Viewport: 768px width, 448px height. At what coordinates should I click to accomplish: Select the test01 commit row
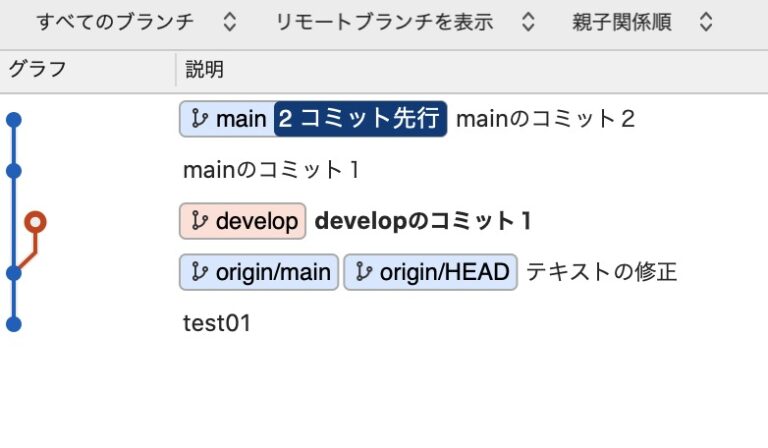(x=217, y=323)
